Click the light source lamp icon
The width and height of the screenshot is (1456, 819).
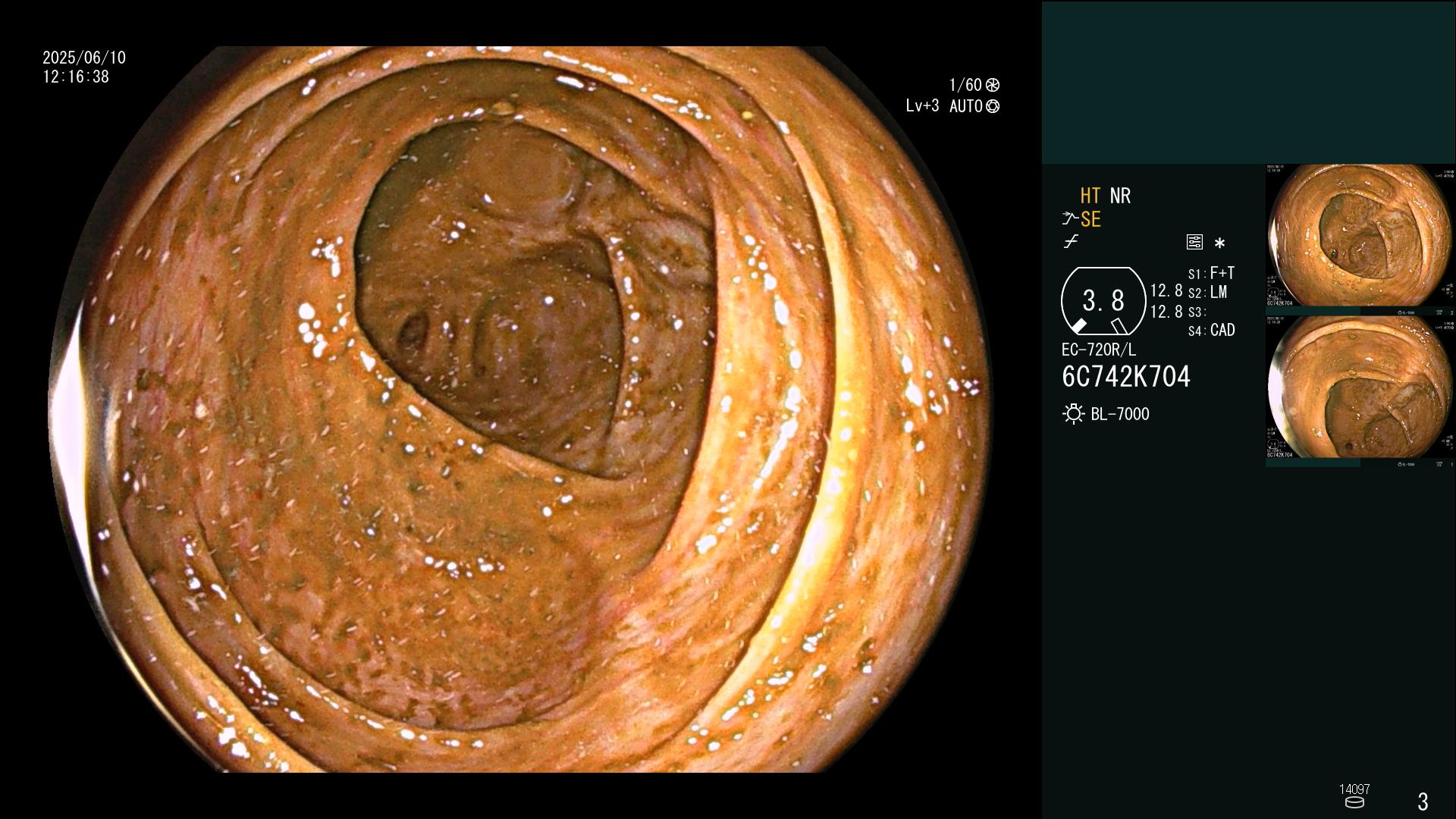1073,414
